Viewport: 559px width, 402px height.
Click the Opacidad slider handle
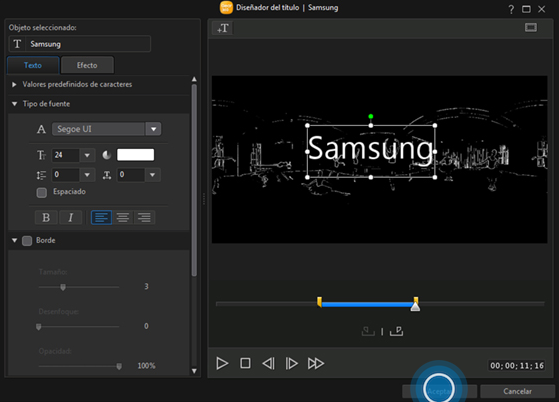[119, 366]
